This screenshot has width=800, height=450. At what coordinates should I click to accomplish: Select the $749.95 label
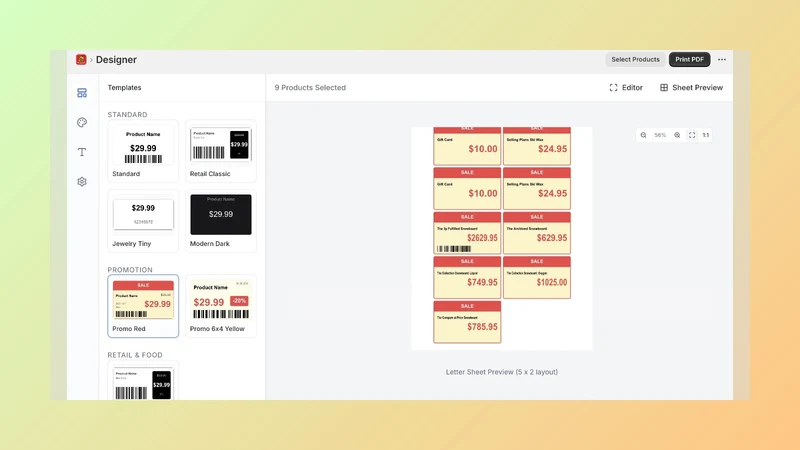467,278
